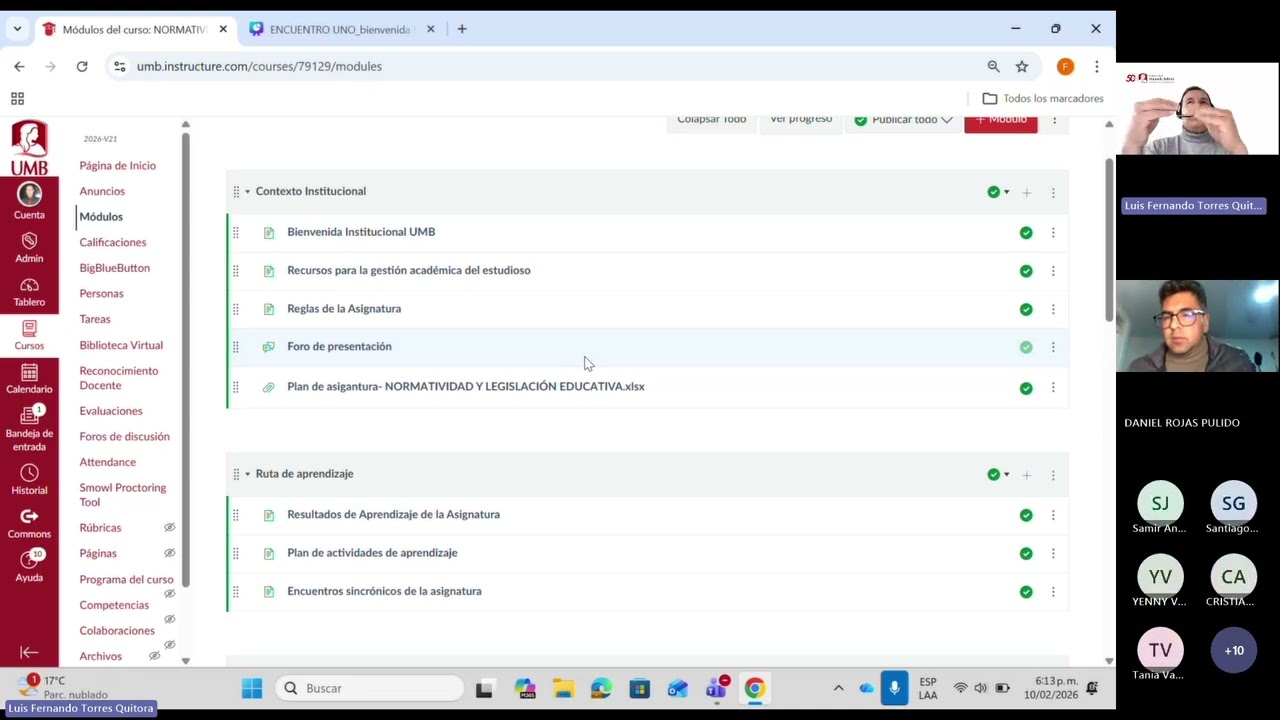Open the Cursos global navigation icon
This screenshot has height=720, width=1280.
click(29, 328)
